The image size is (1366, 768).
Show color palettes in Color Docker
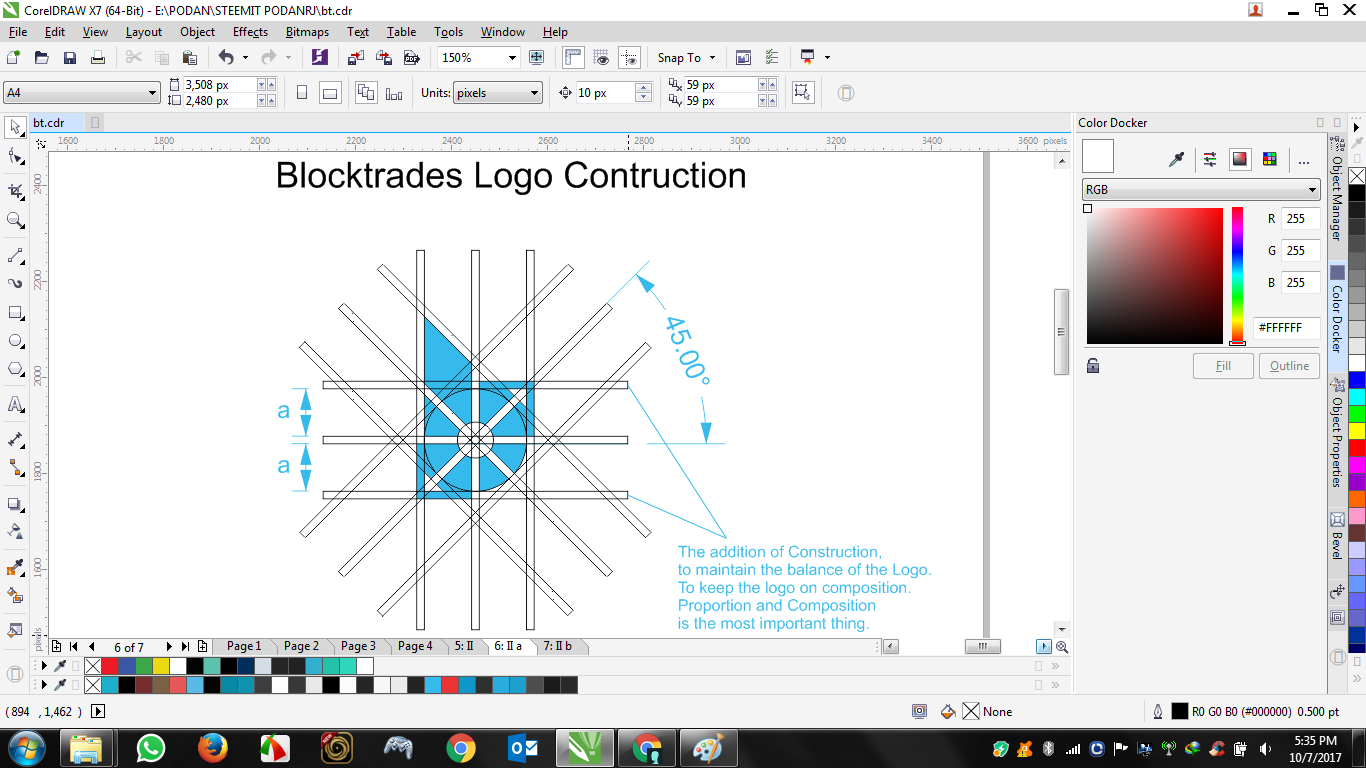pos(1270,159)
